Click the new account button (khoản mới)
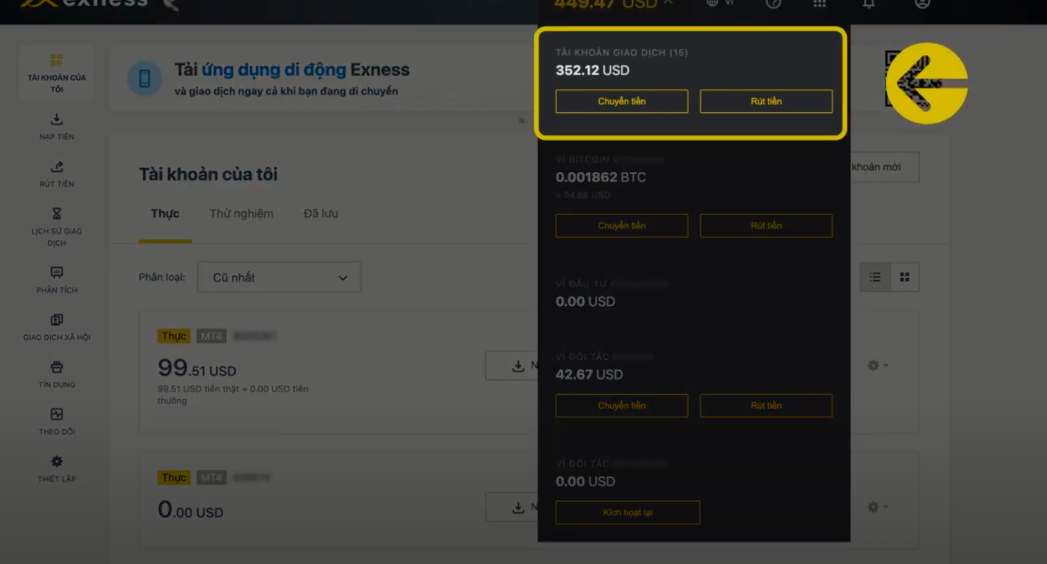Screen dimensions: 1047x564 884,167
